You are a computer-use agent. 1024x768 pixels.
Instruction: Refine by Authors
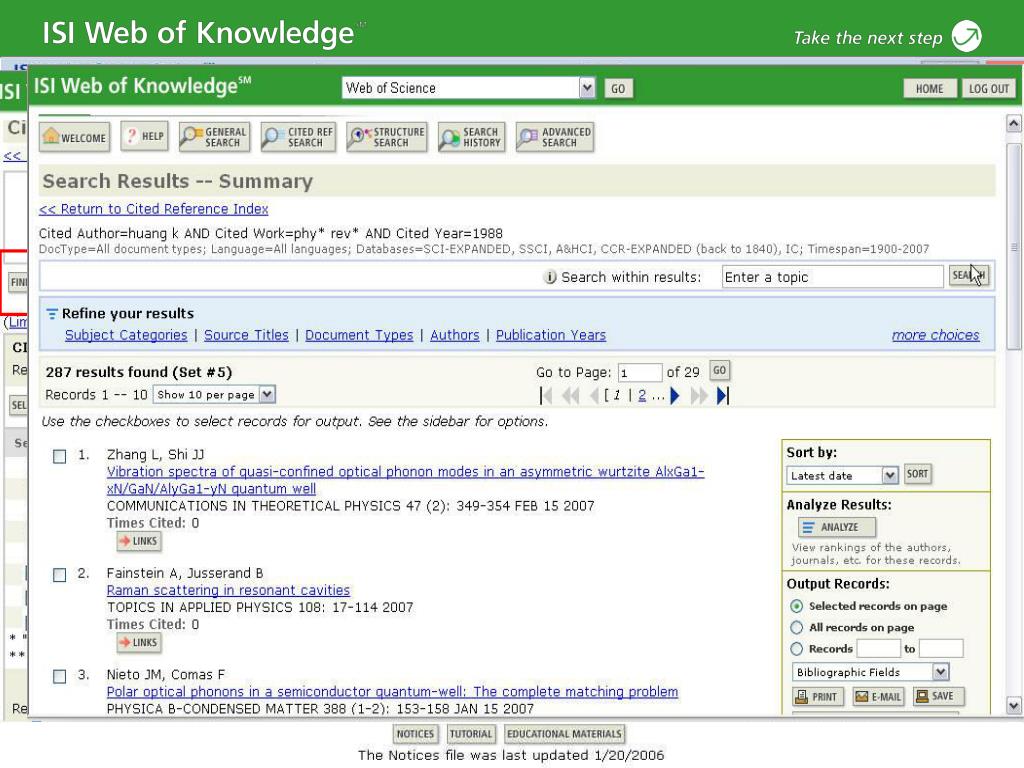click(455, 335)
